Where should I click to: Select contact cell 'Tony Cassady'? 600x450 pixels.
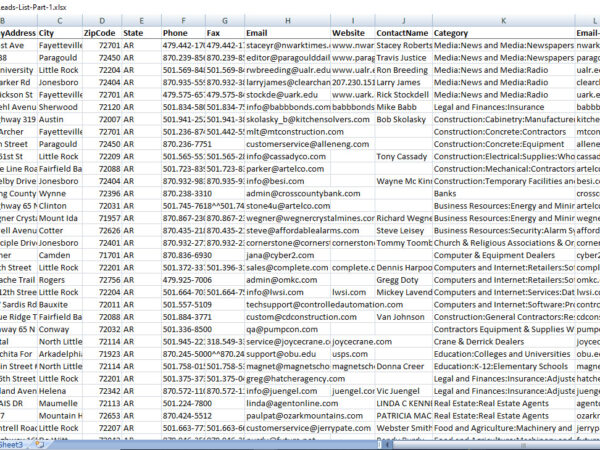(x=404, y=157)
